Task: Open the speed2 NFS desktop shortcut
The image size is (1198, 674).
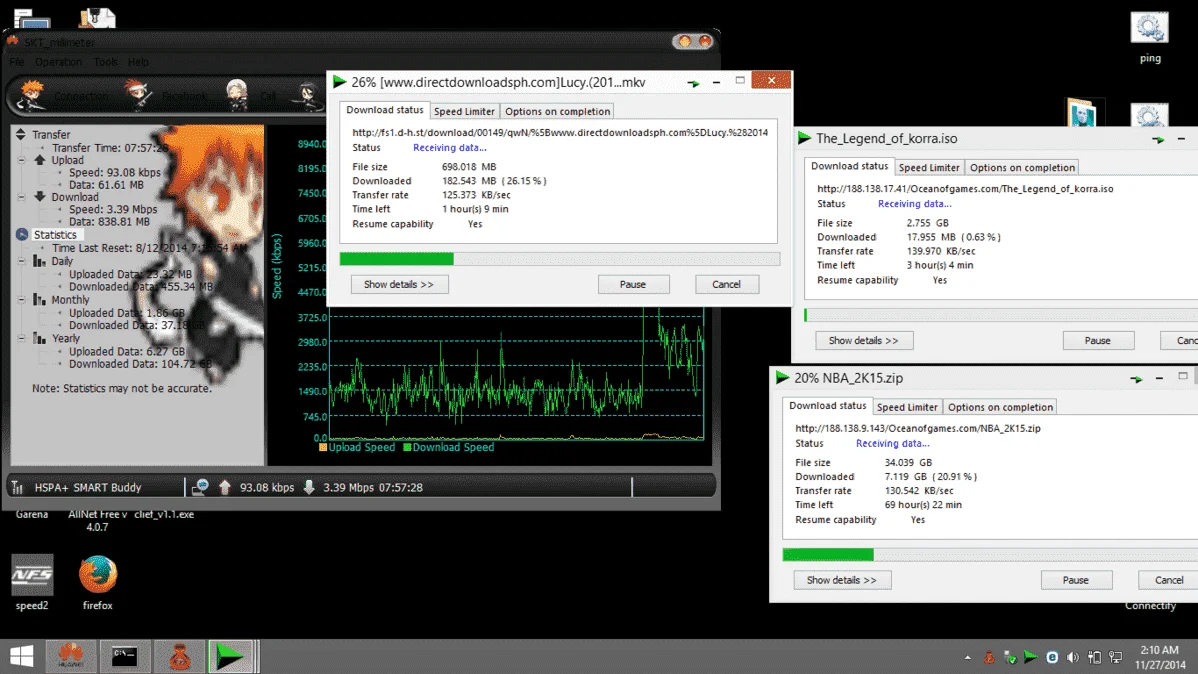Action: coord(32,582)
